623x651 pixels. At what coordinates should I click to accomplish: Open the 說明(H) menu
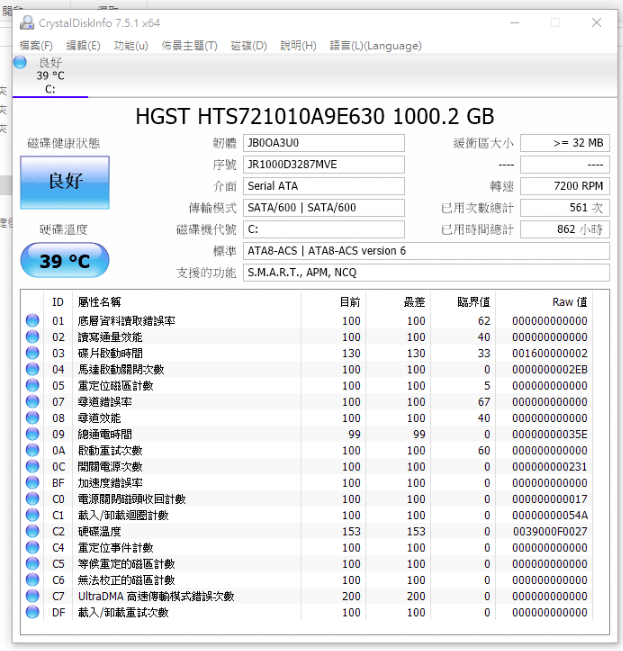[298, 45]
